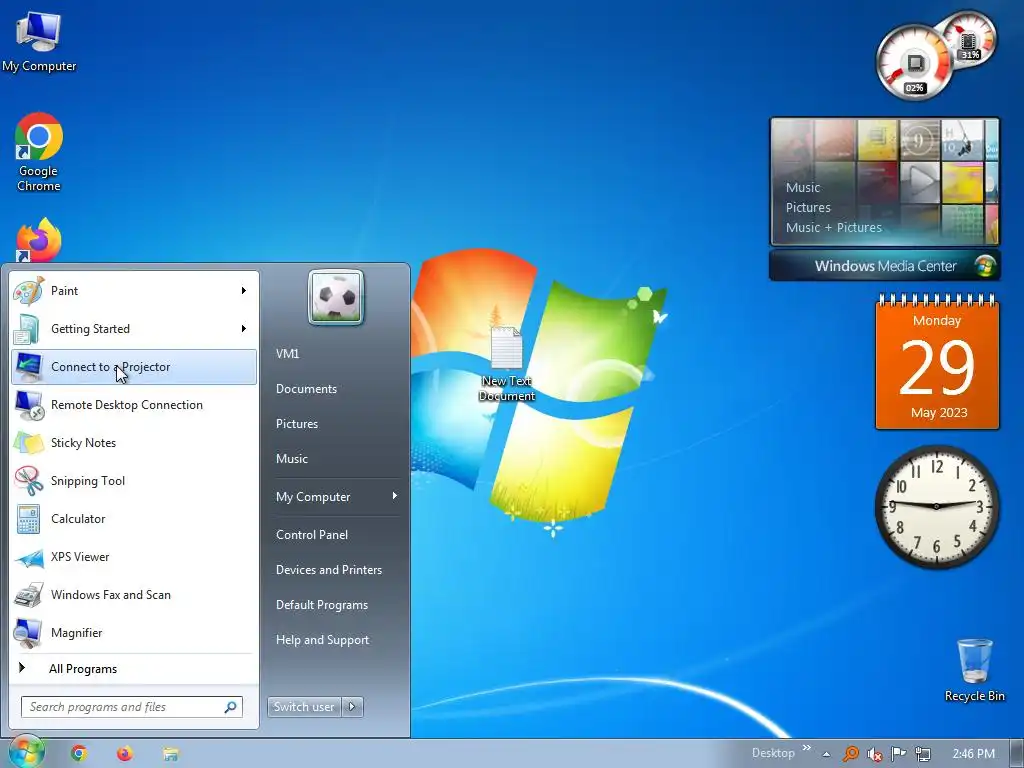Open the VM1 user folder
Viewport: 1024px width, 768px height.
point(287,354)
